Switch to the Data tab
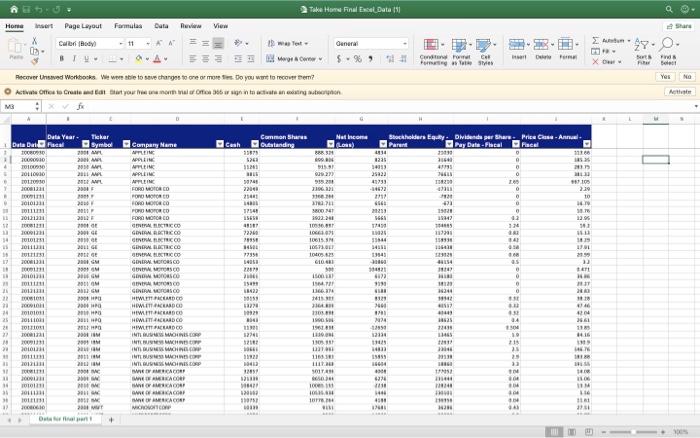 [161, 26]
